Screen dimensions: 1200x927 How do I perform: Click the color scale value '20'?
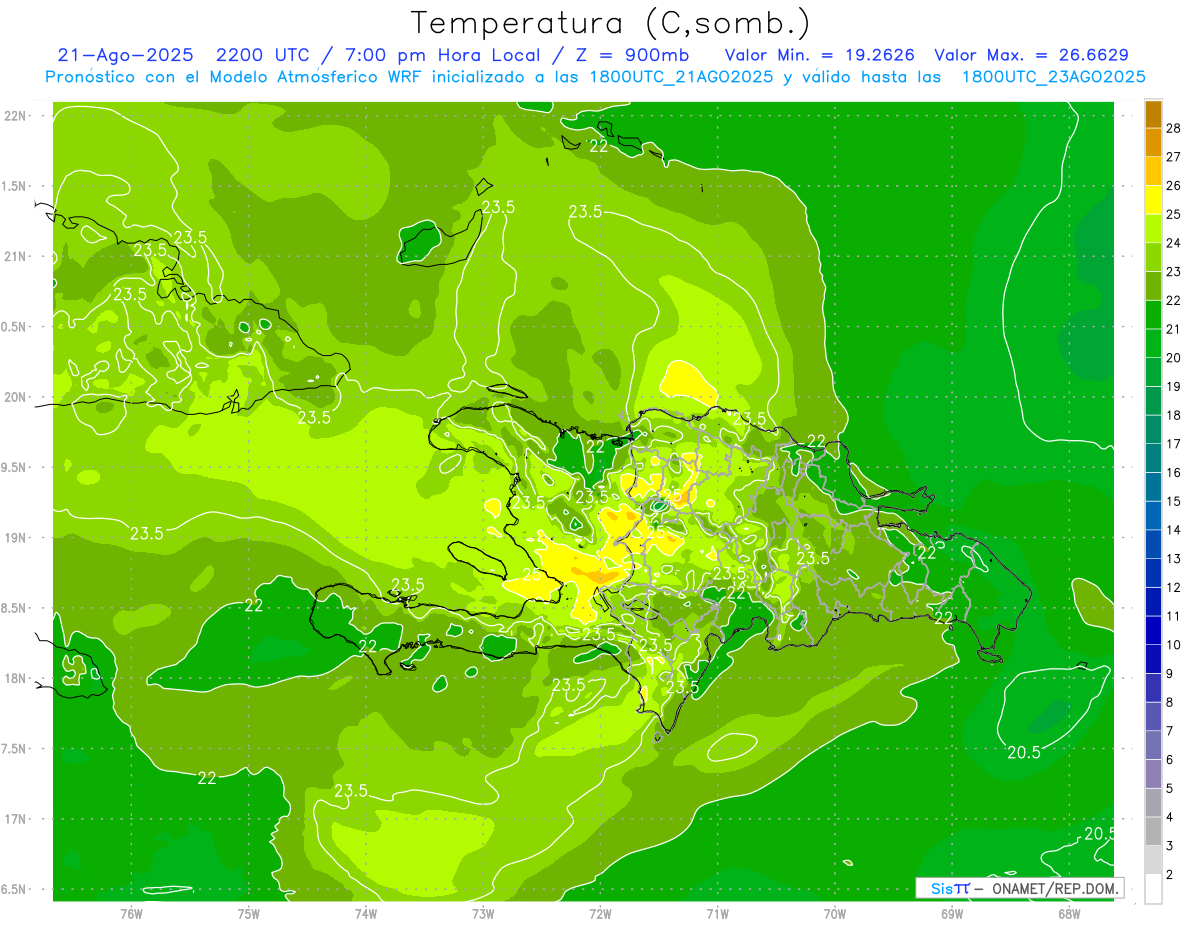1174,358
